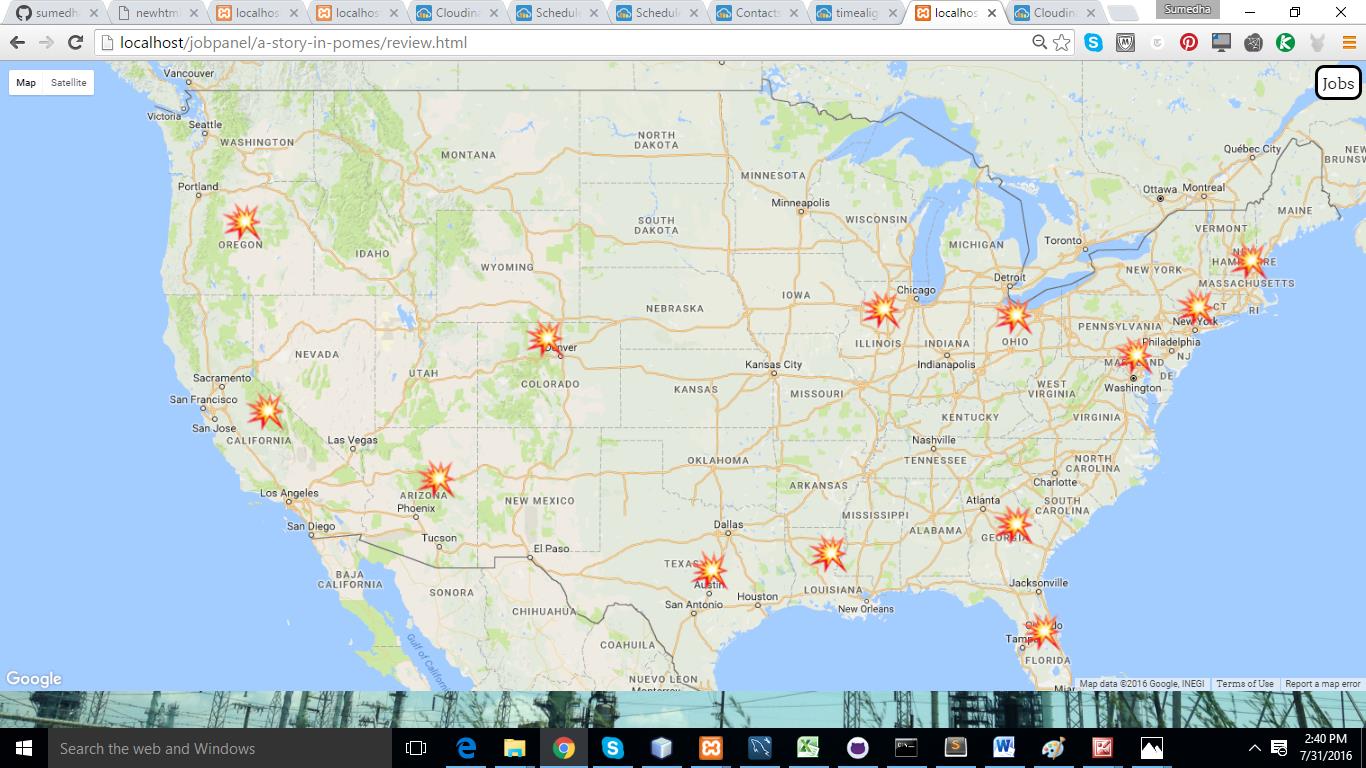Open the Chrome hamburger menu
Screen dimensions: 1366x768
point(1349,43)
